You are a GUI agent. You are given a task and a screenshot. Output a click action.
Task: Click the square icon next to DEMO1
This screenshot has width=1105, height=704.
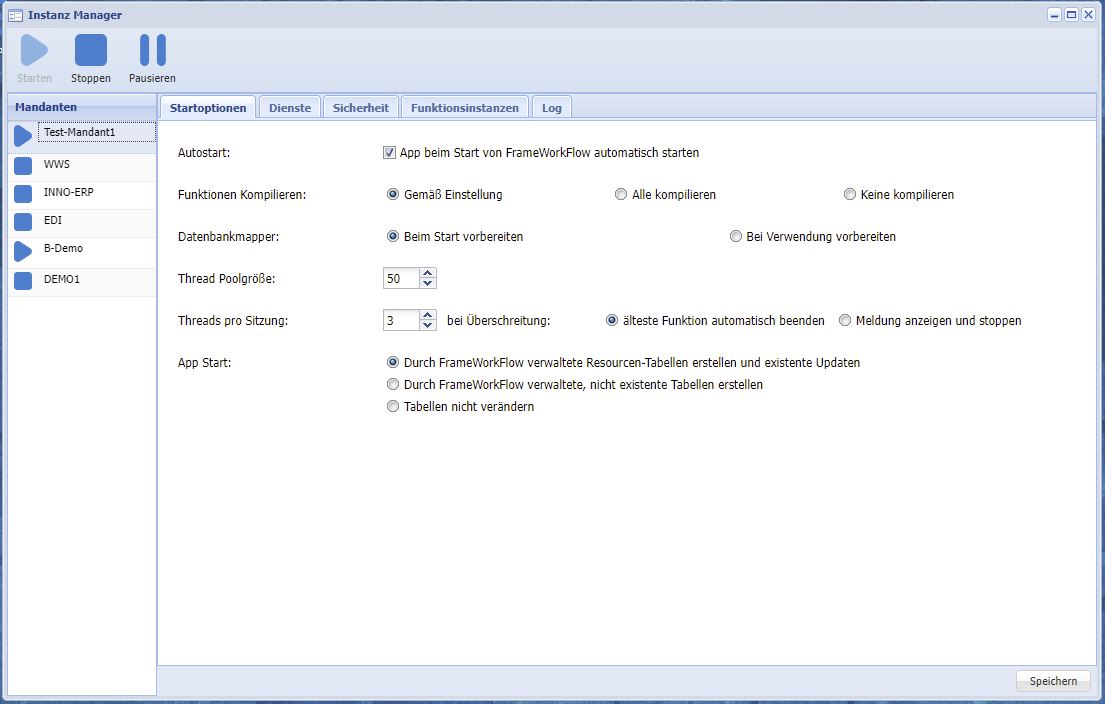pyautogui.click(x=23, y=281)
